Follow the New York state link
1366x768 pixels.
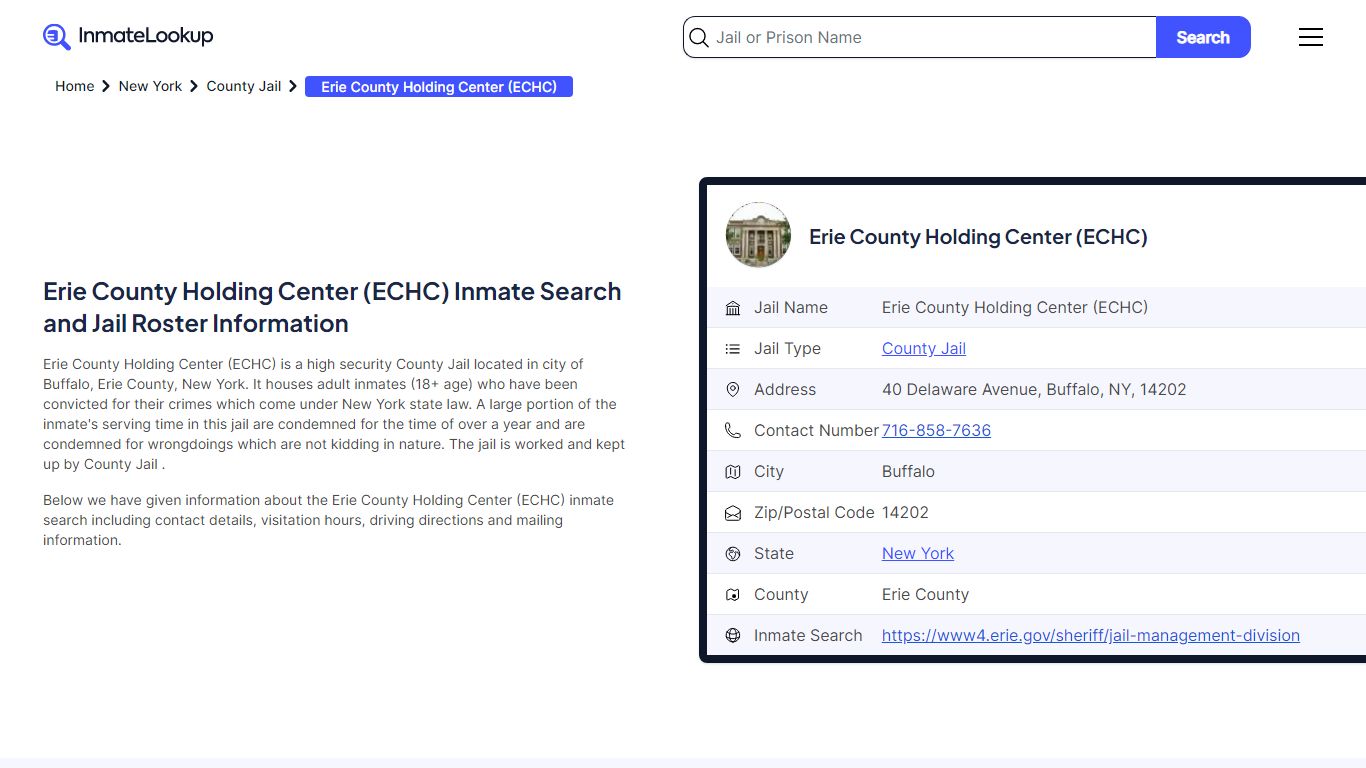pos(917,554)
